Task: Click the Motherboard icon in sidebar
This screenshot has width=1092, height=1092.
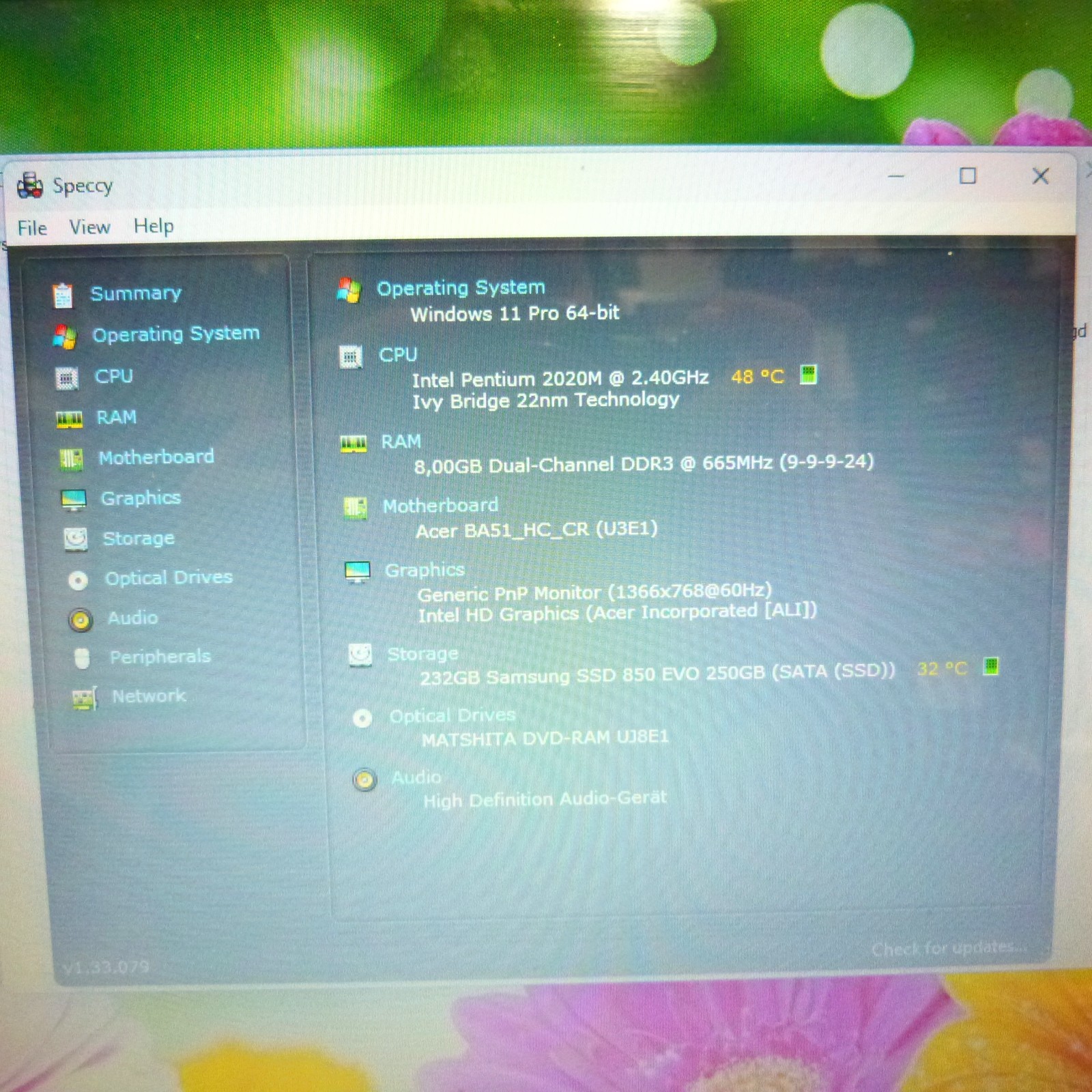Action: pyautogui.click(x=71, y=459)
